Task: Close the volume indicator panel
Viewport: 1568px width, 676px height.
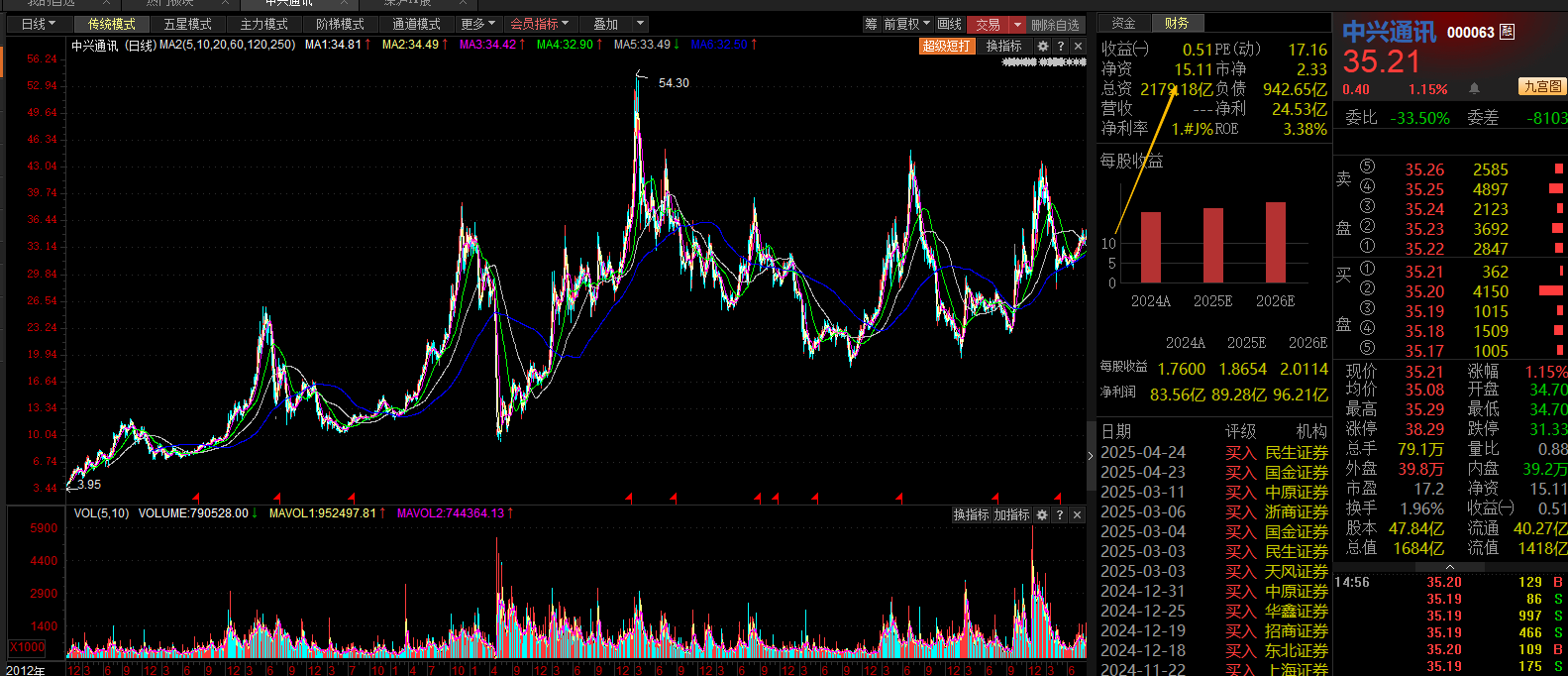Action: coord(1078,515)
